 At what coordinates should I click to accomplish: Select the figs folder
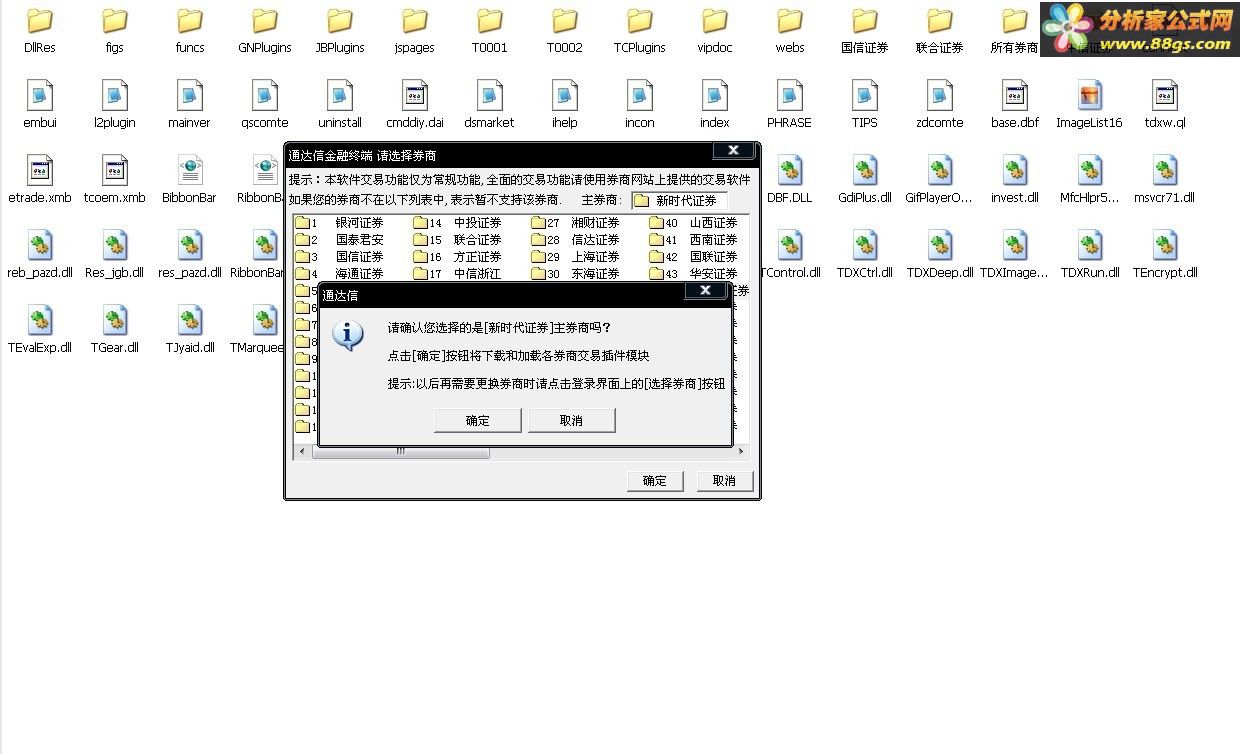115,30
